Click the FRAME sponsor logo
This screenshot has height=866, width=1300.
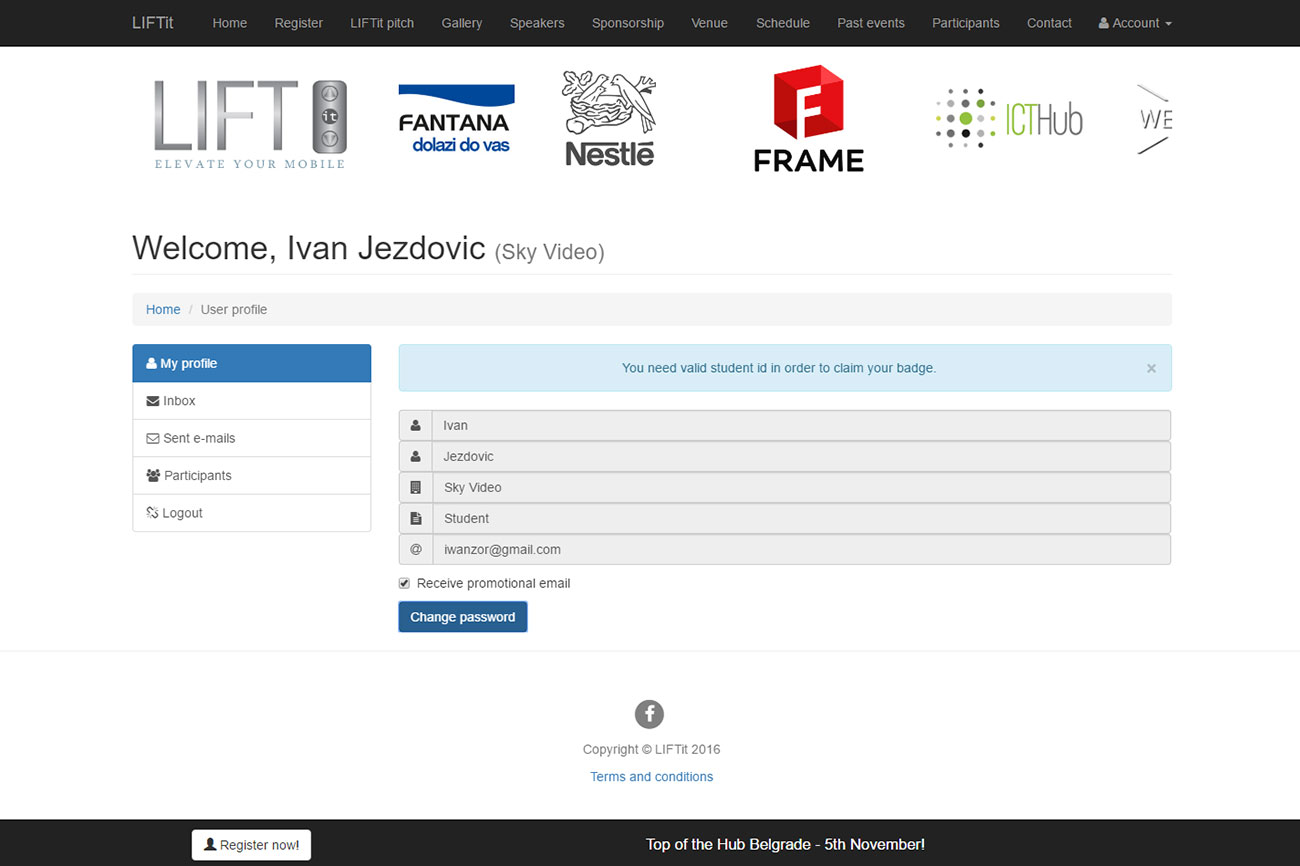pyautogui.click(x=808, y=118)
